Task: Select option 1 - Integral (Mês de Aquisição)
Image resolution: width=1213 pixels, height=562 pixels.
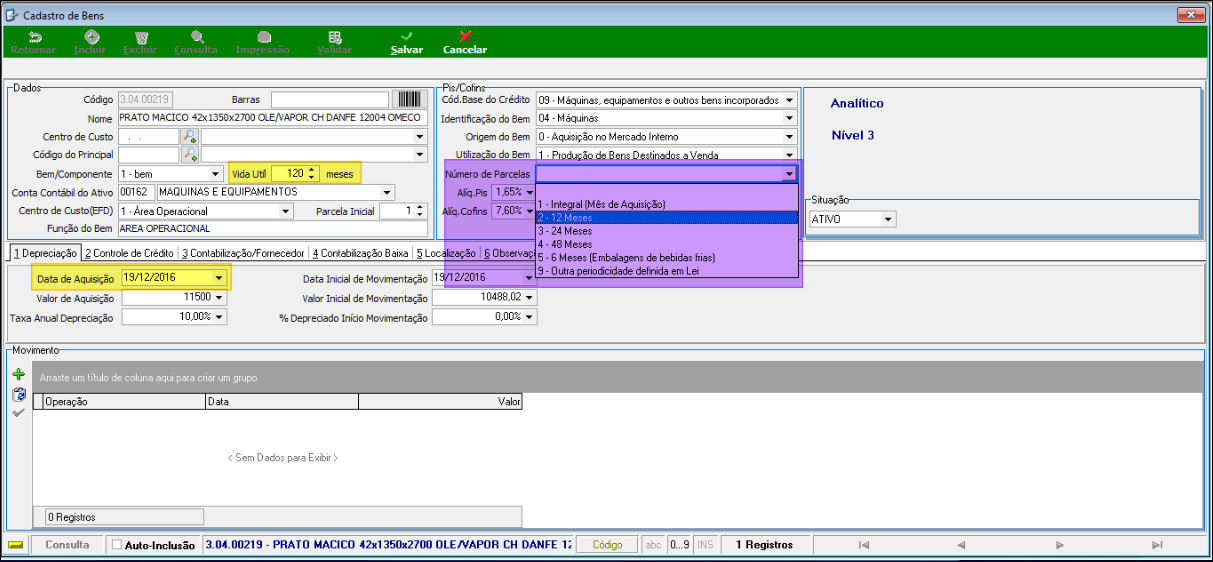Action: (x=667, y=204)
